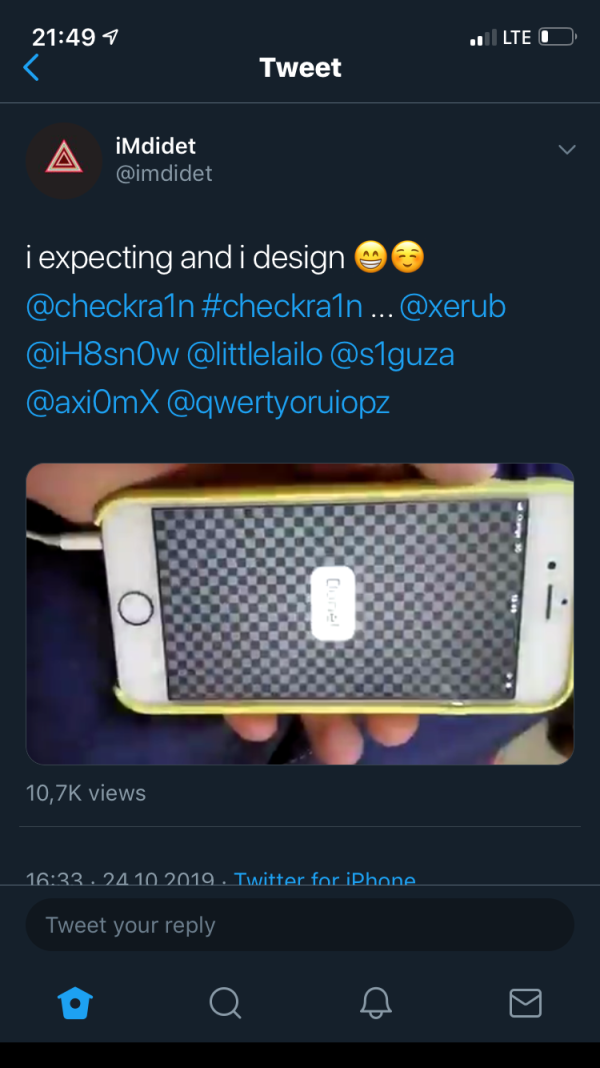Open the #checkra1n hashtag

point(282,307)
